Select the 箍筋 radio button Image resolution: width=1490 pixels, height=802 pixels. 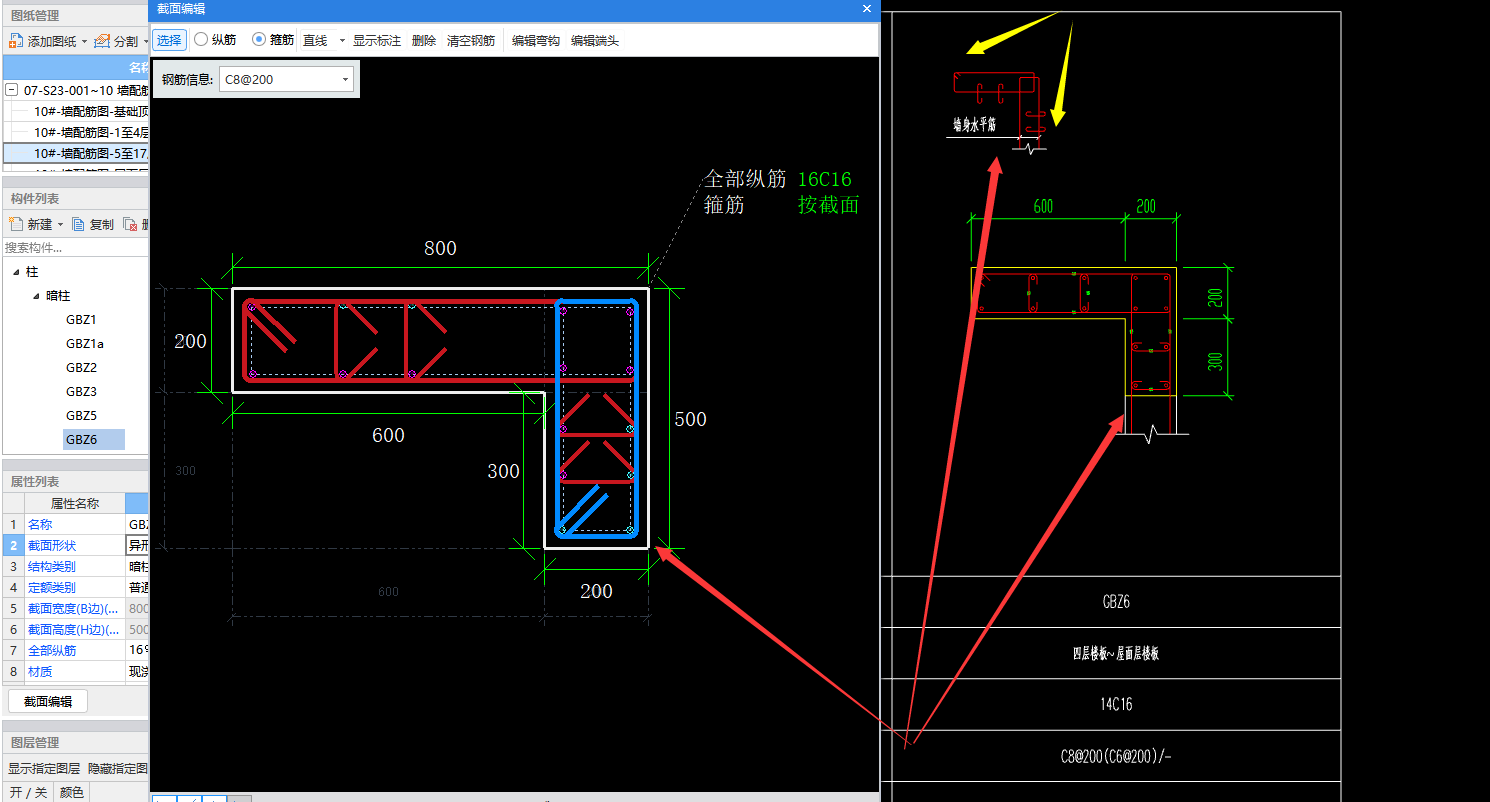tap(259, 40)
